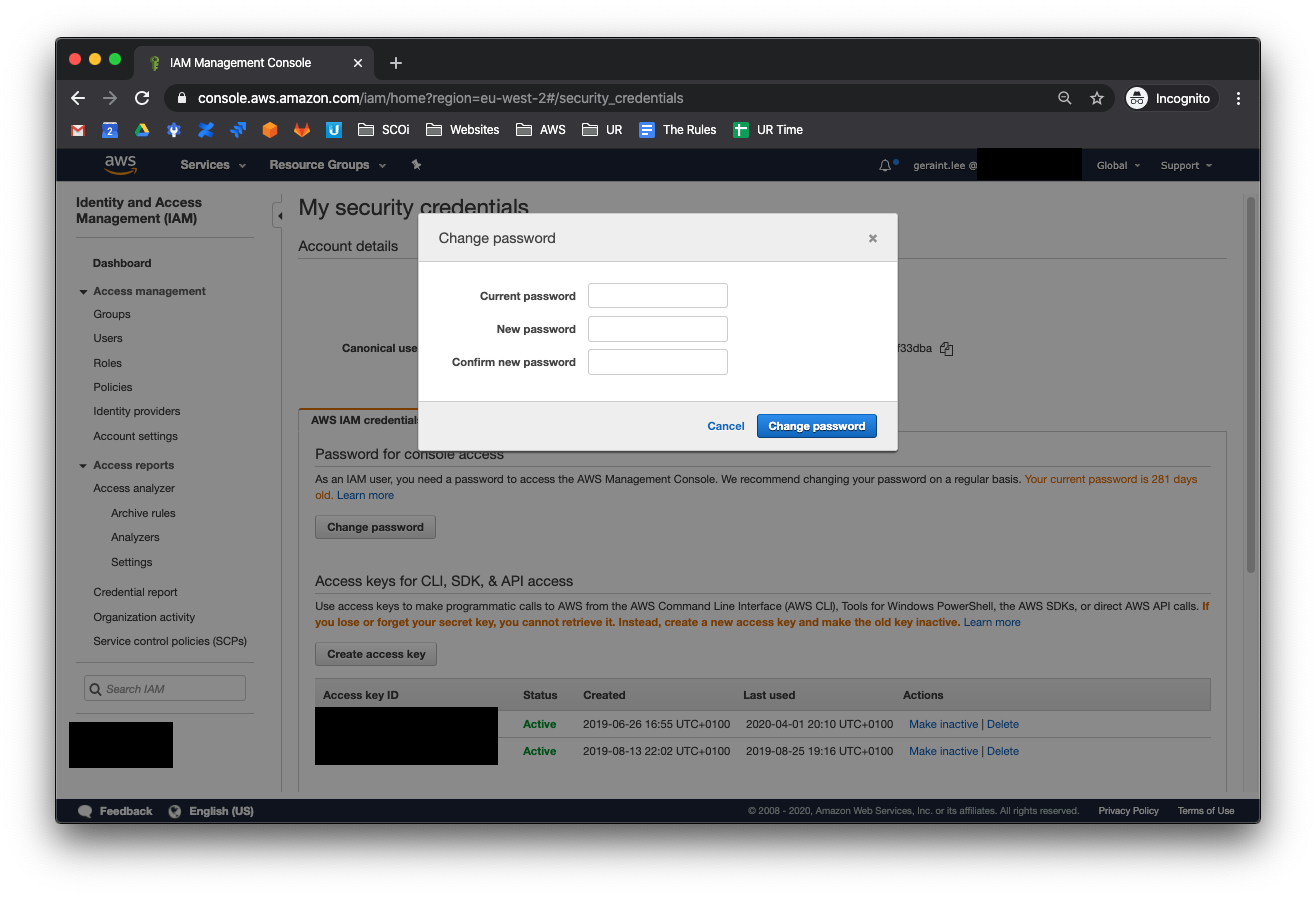Open Gmail bookmark icon in bookmarks bar
This screenshot has width=1316, height=897.
(78, 130)
